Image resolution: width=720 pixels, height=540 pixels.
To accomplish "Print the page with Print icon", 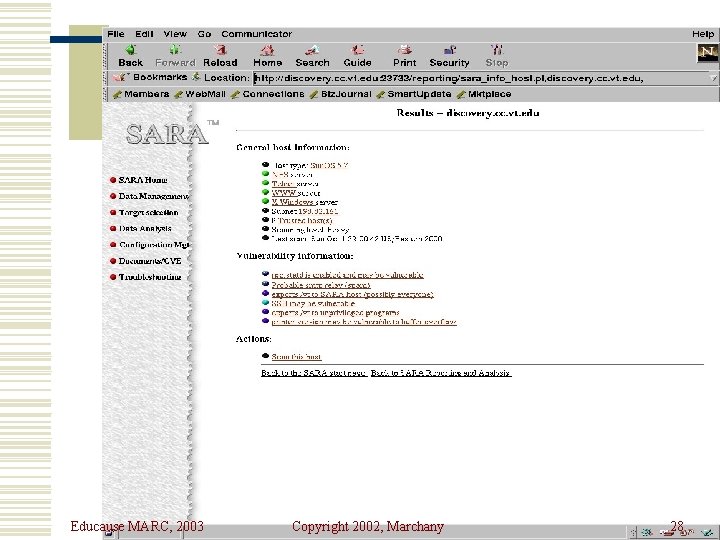I will [x=405, y=50].
